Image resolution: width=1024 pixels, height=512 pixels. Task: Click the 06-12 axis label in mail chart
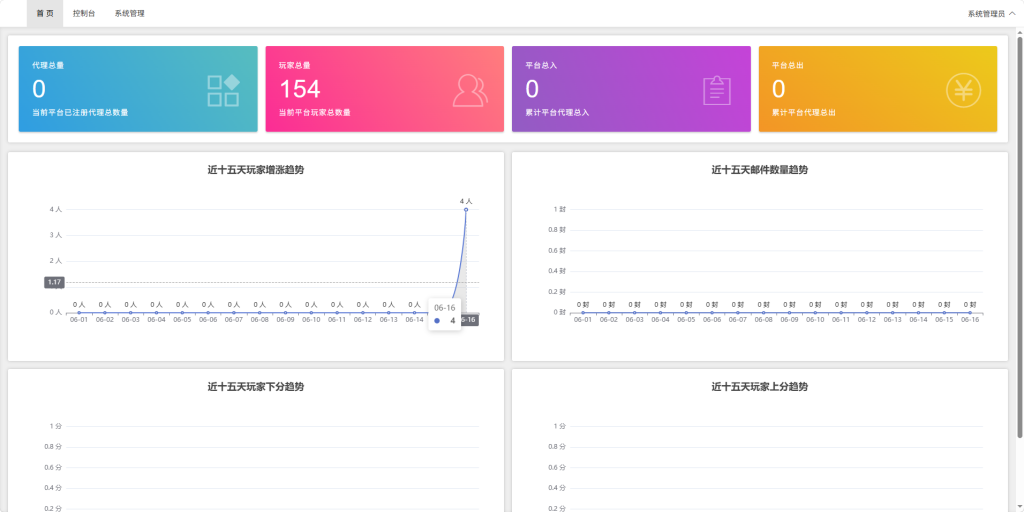coord(867,320)
